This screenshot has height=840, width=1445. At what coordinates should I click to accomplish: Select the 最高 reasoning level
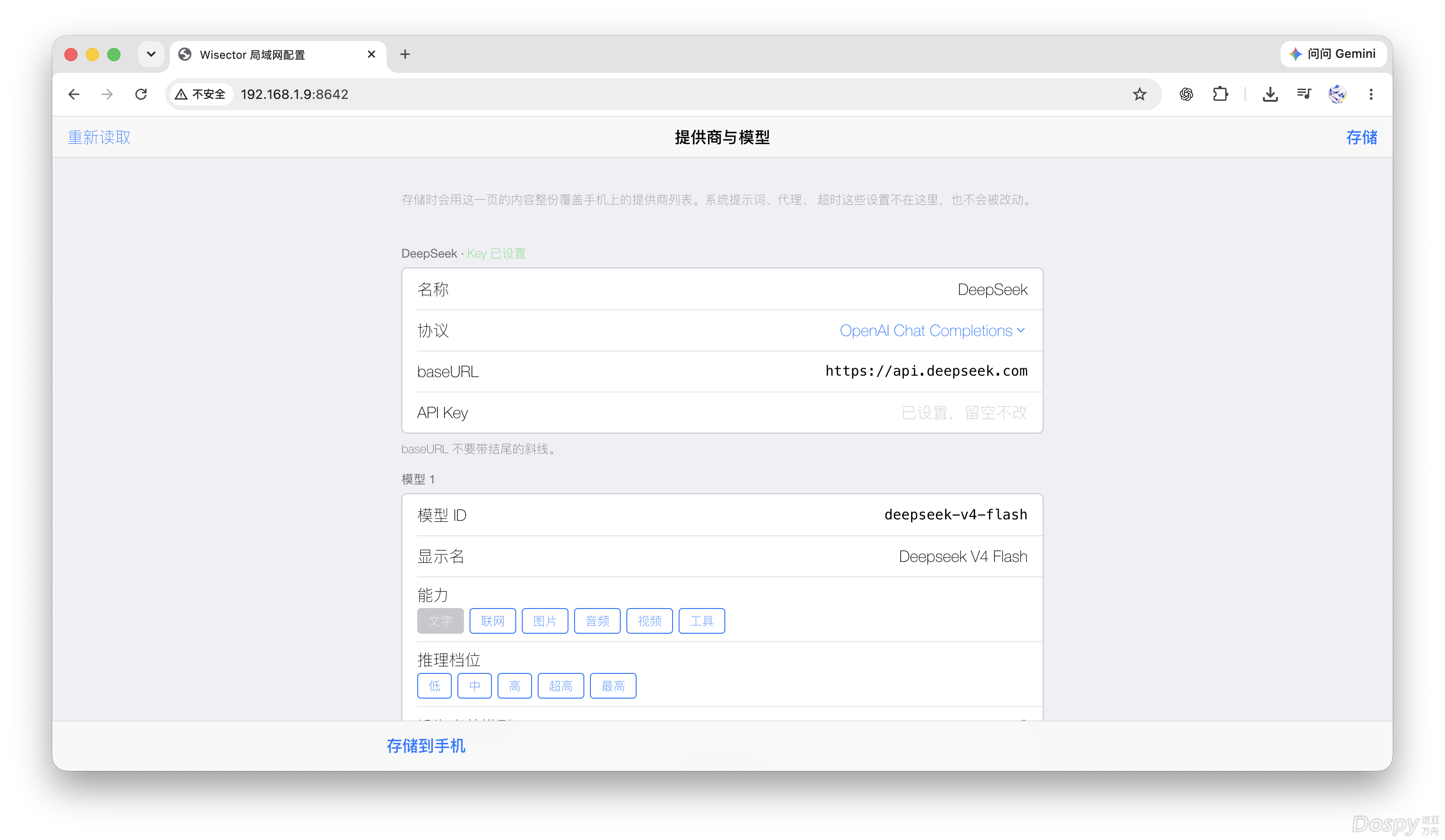click(x=613, y=686)
